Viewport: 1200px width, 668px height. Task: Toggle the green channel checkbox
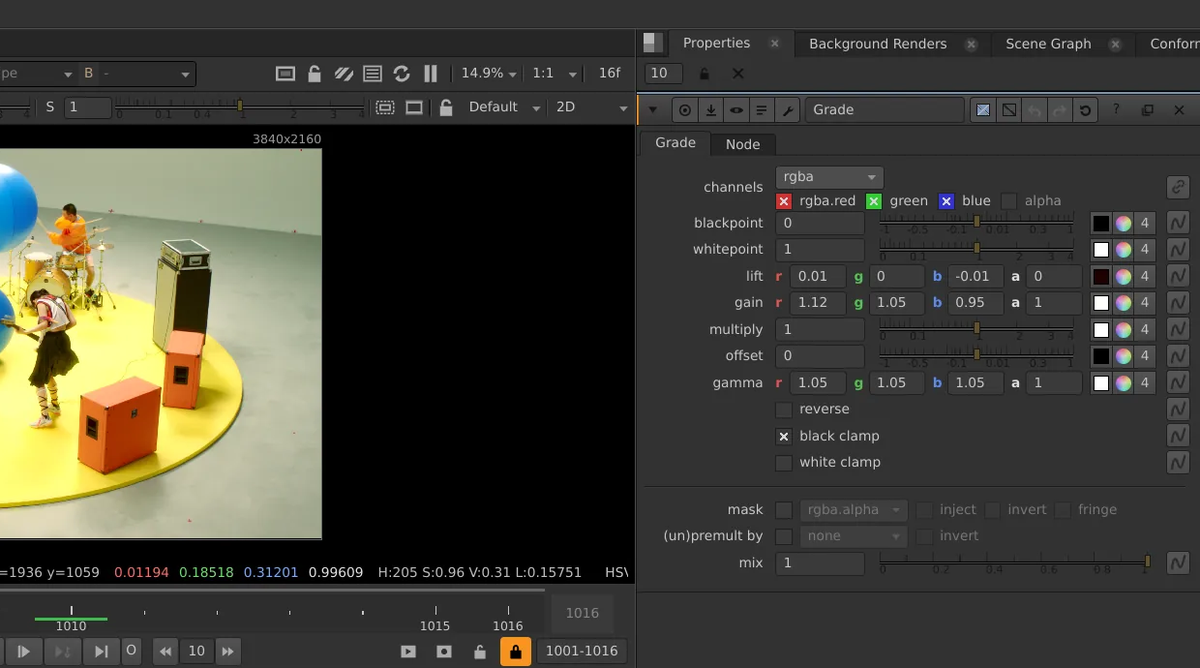click(x=874, y=201)
